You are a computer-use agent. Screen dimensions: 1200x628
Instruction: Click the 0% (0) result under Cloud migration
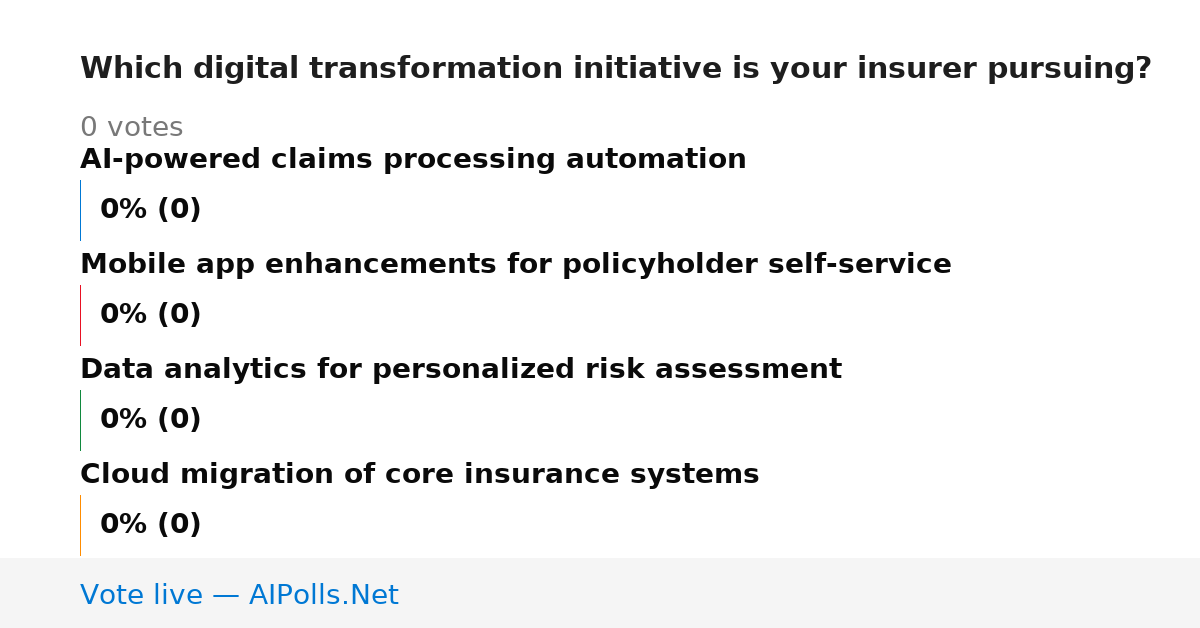[x=151, y=525]
